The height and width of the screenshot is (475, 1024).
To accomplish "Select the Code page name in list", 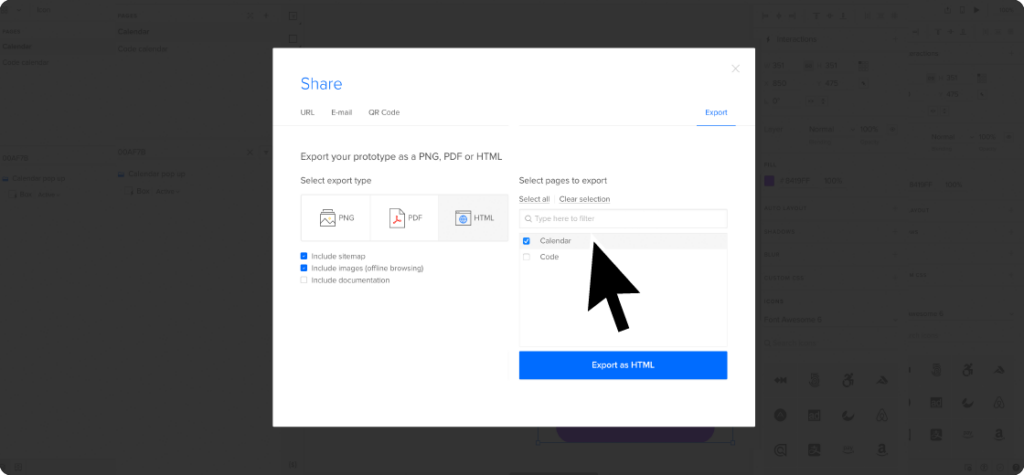I will tap(549, 257).
